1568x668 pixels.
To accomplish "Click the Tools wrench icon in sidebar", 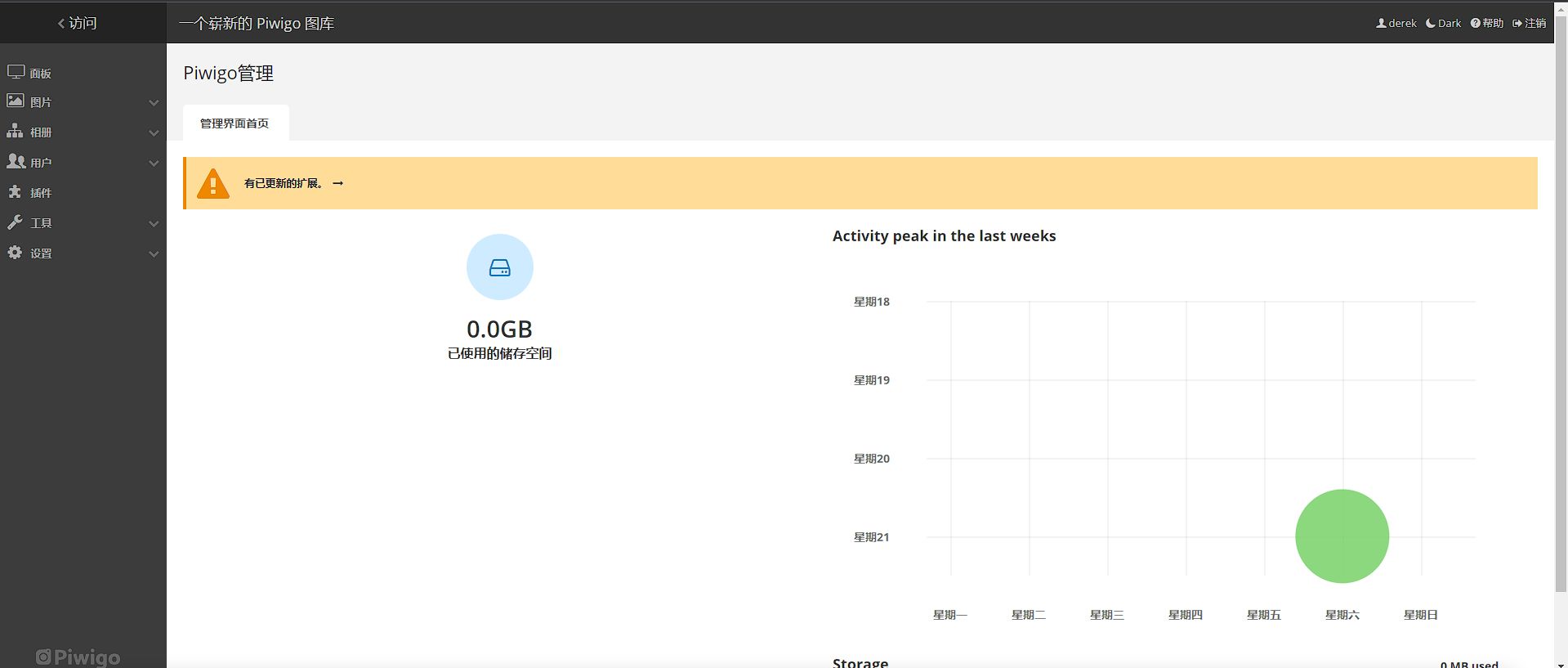I will pyautogui.click(x=16, y=222).
